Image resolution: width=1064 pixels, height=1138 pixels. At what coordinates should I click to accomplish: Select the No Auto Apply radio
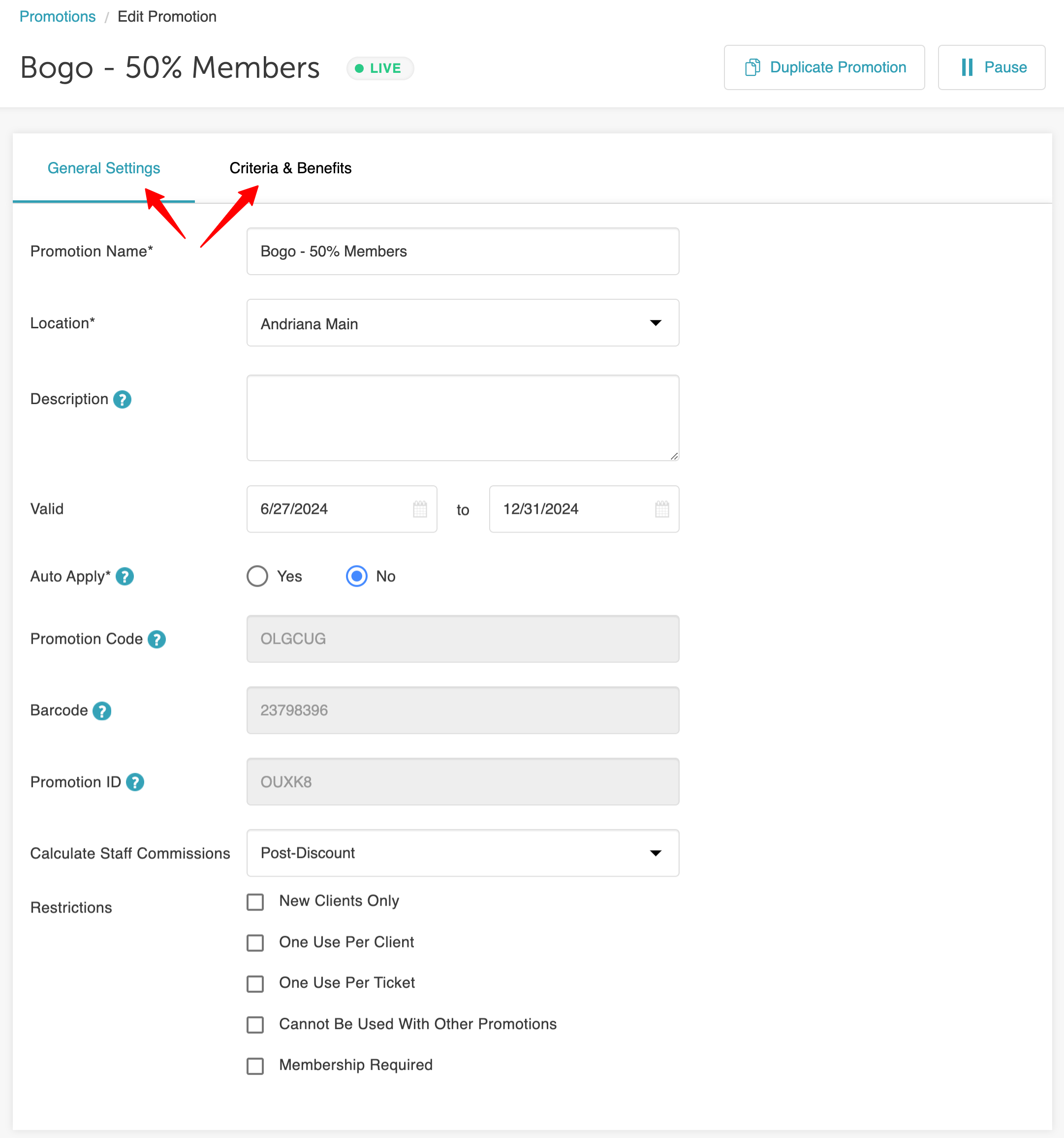click(357, 576)
